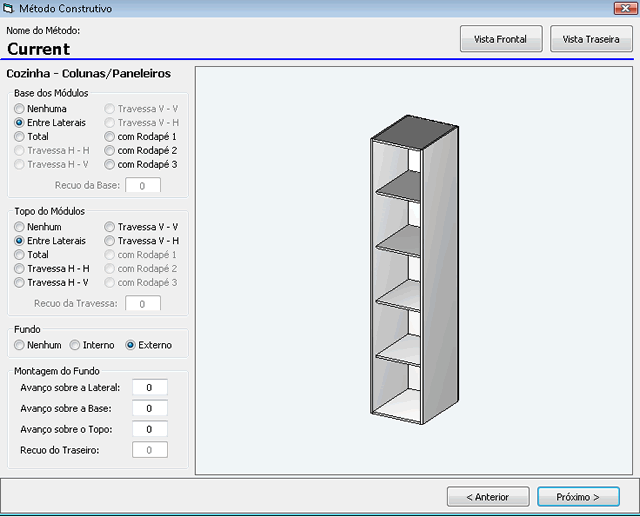Click the Recuo da Base field
This screenshot has height=517, width=640.
[143, 186]
